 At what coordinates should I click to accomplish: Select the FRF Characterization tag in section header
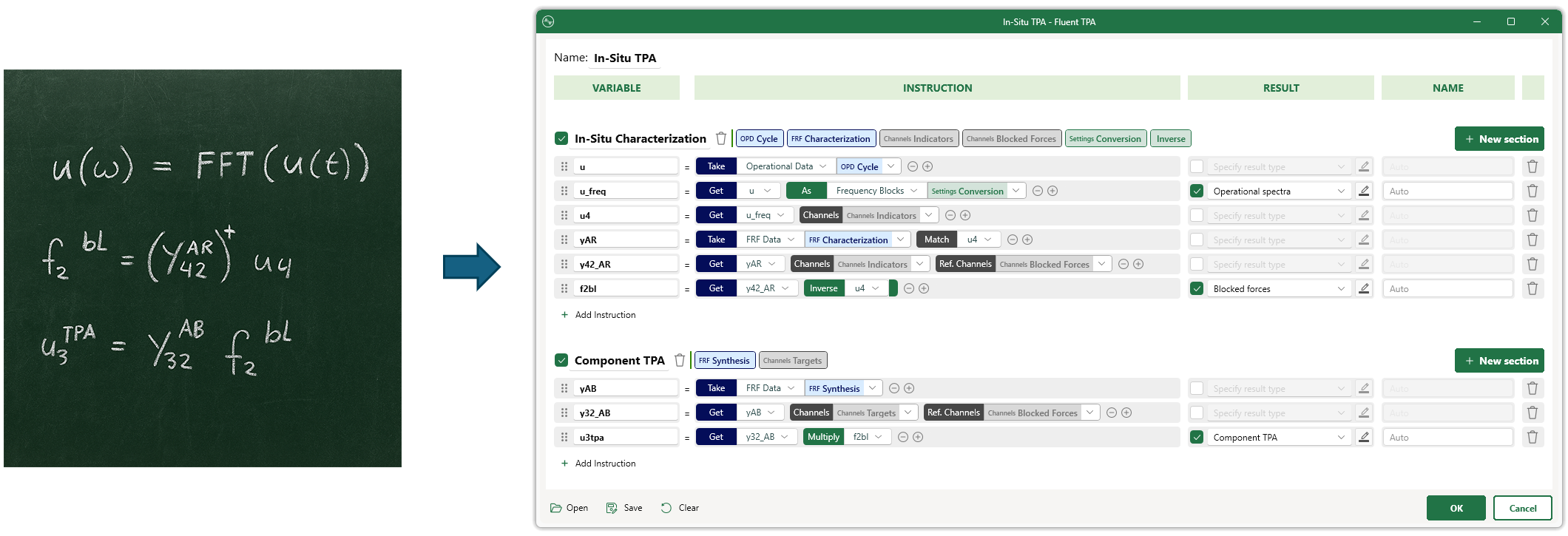coord(831,138)
